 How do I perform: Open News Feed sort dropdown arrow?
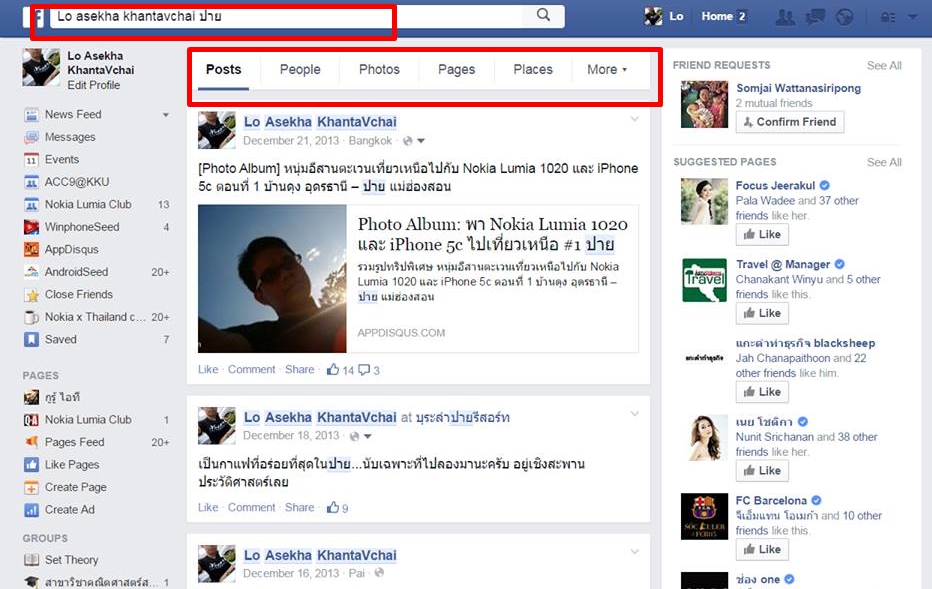click(x=166, y=115)
